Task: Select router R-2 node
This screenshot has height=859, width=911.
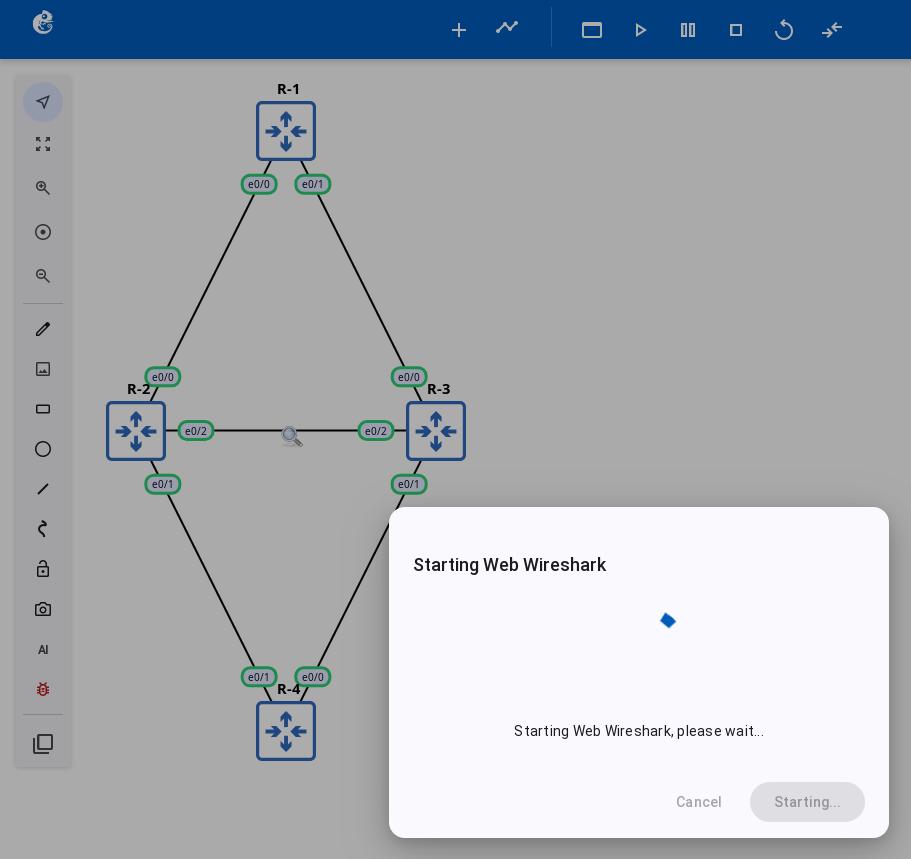Action: 136,431
